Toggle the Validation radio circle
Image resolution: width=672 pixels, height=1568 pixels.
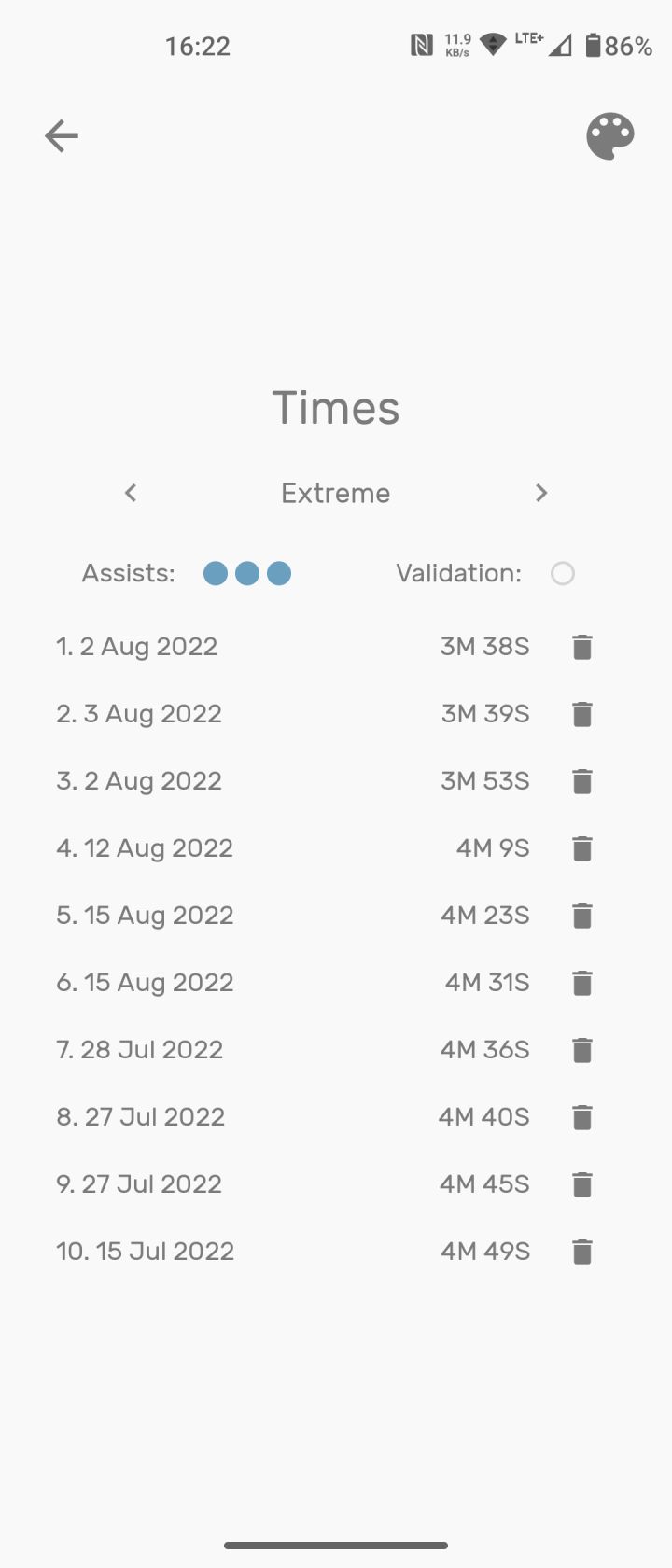pos(563,573)
